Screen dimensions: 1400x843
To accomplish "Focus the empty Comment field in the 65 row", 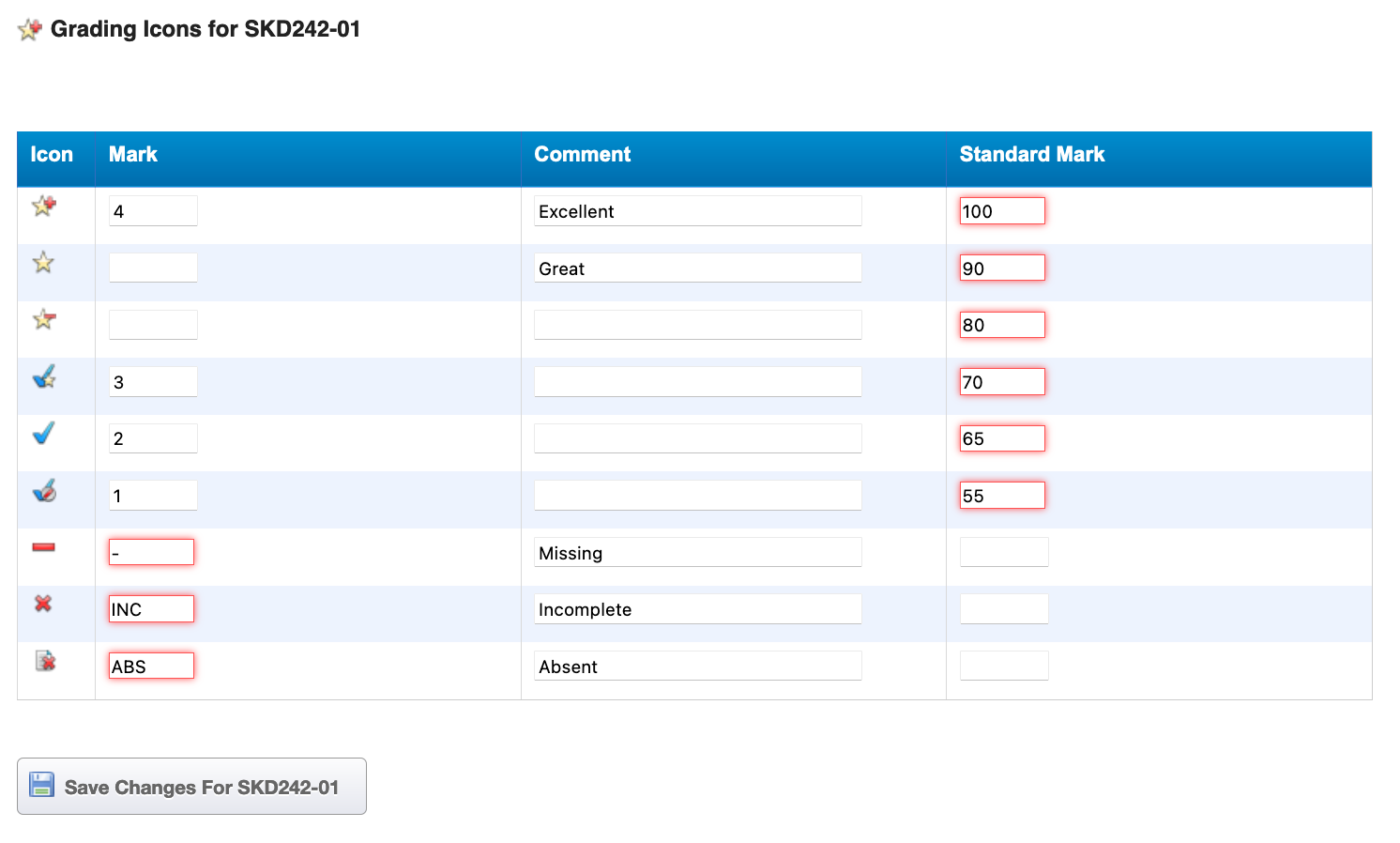I will [698, 438].
